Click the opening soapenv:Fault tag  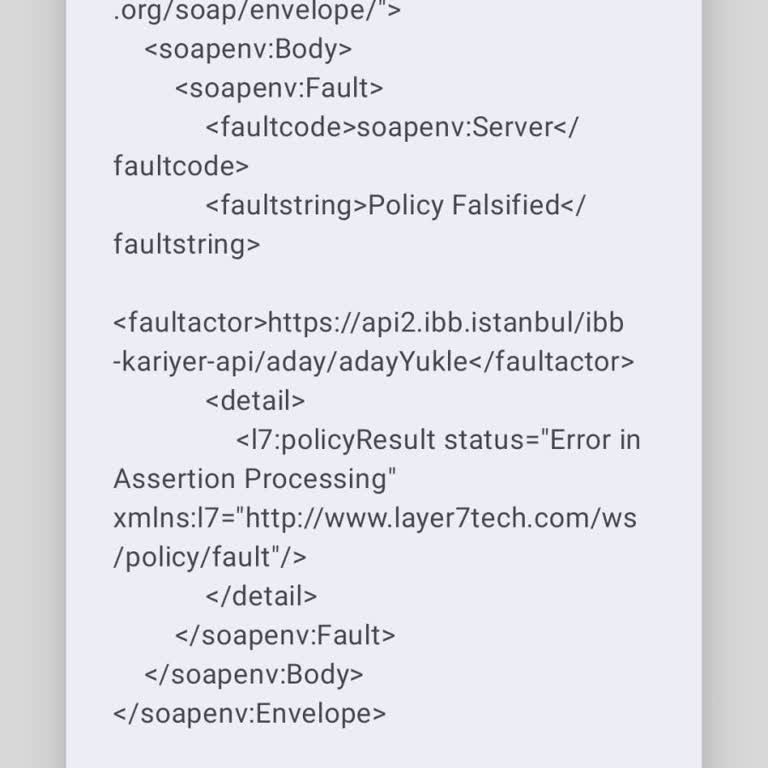279,88
